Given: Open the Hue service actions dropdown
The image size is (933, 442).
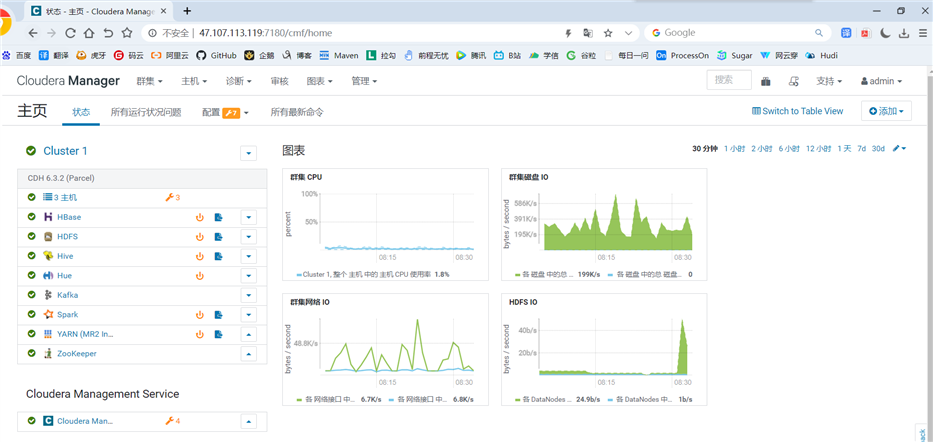Looking at the screenshot, I should pyautogui.click(x=248, y=276).
